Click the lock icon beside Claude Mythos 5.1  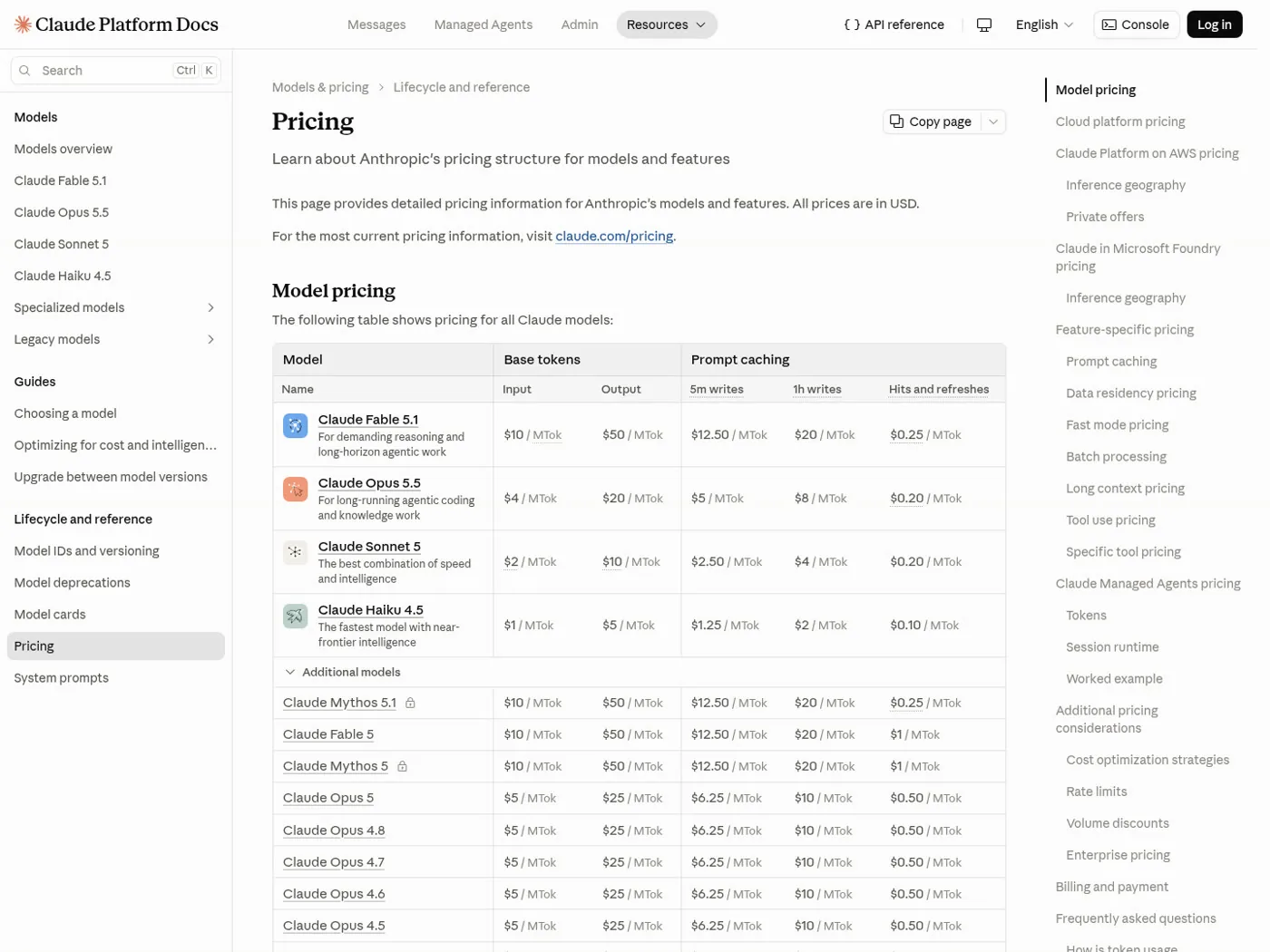click(x=410, y=703)
